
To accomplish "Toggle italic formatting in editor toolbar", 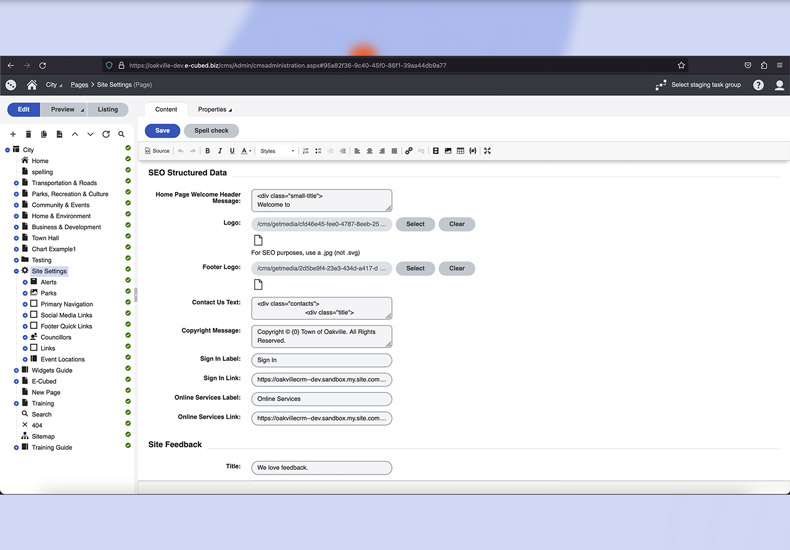I will pos(220,151).
